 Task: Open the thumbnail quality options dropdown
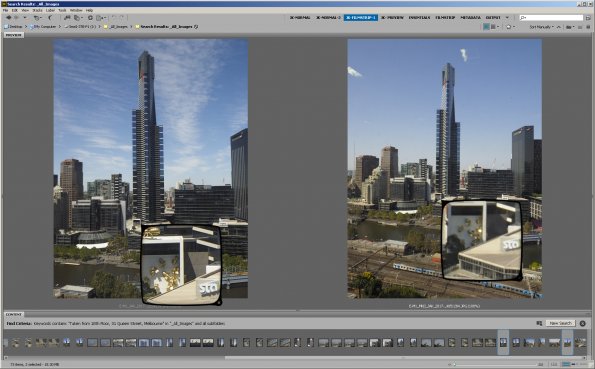(495, 27)
